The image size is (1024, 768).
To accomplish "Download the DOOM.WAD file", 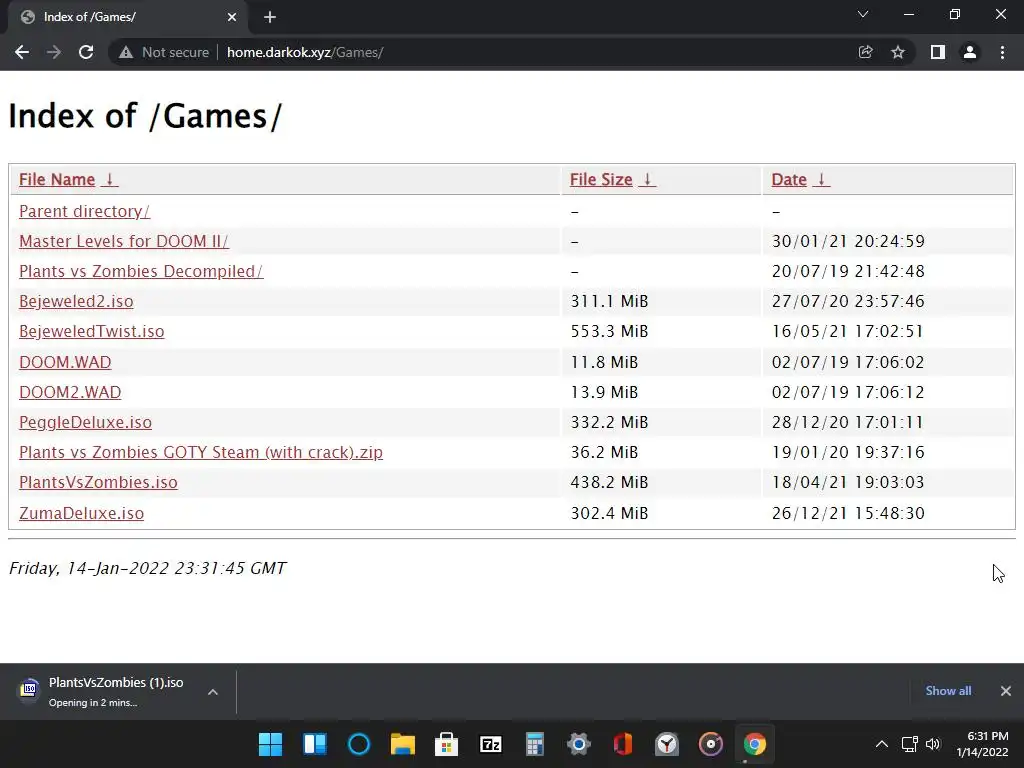I will click(x=65, y=362).
